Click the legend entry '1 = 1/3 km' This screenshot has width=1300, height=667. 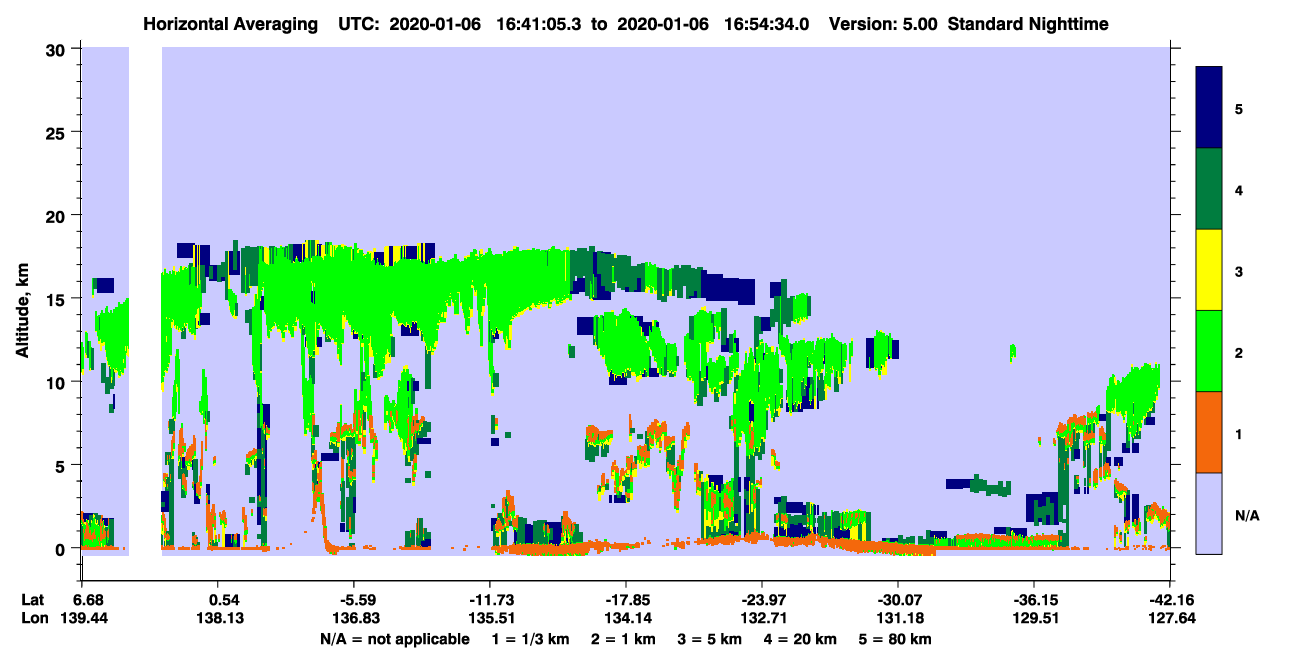click(529, 639)
